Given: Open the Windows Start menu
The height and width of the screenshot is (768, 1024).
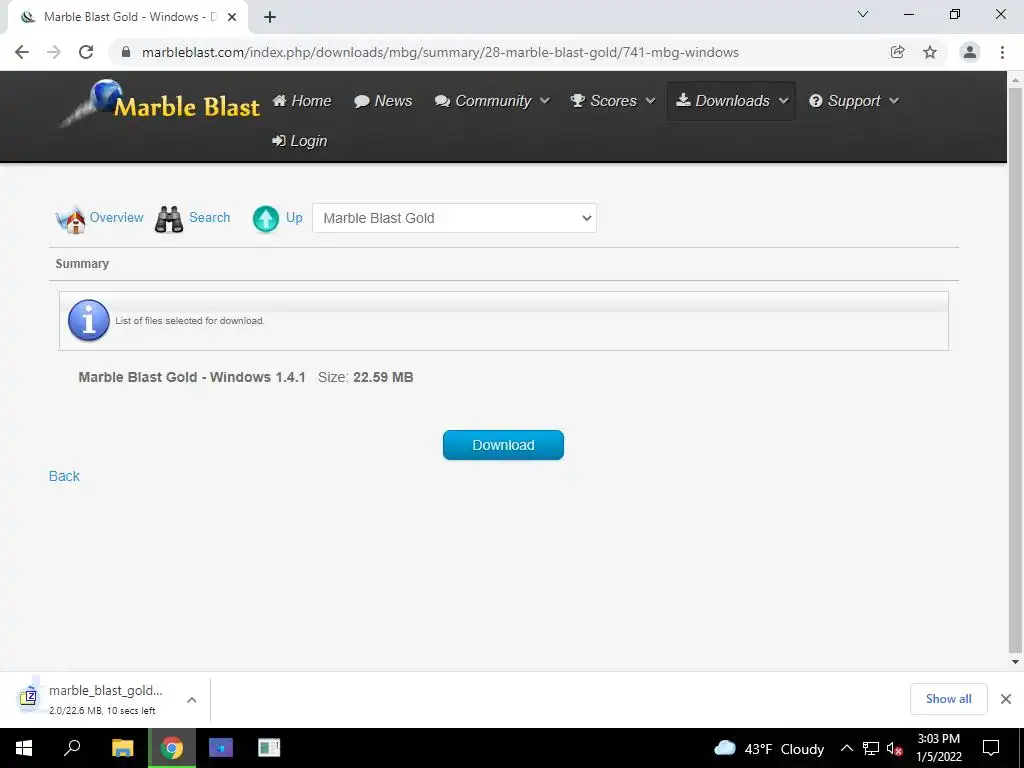Looking at the screenshot, I should (x=24, y=748).
